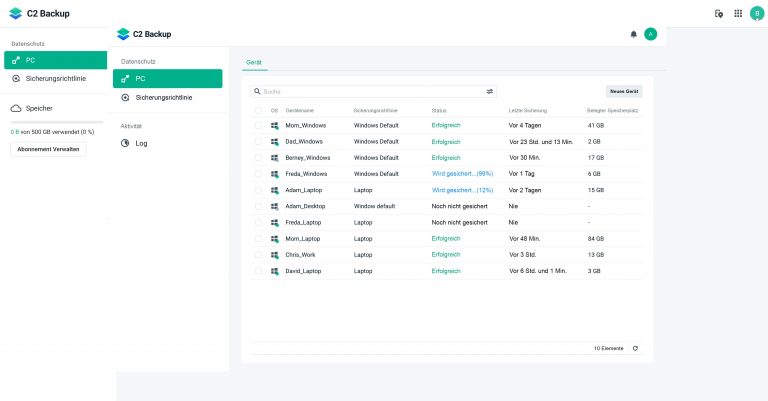Click the storage usage progress bar
768x401 pixels.
56,122
